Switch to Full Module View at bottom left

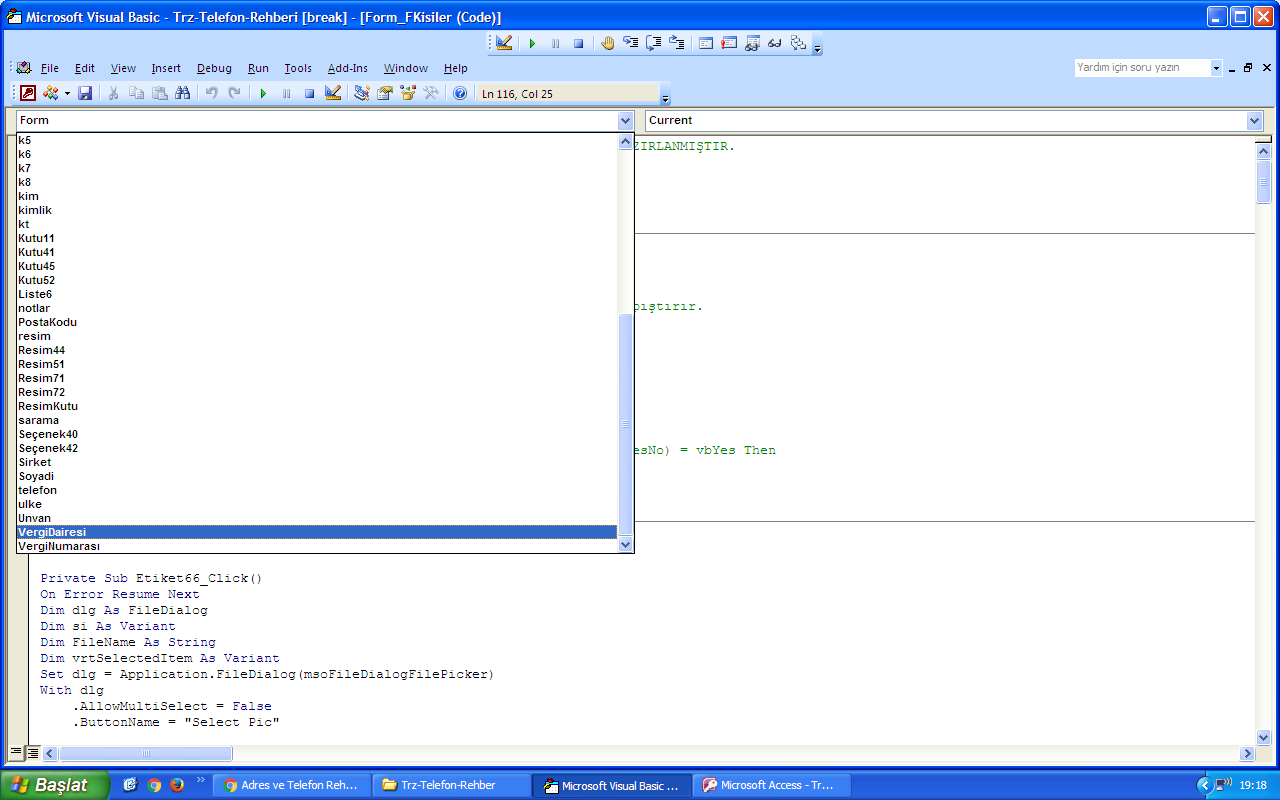coord(32,752)
